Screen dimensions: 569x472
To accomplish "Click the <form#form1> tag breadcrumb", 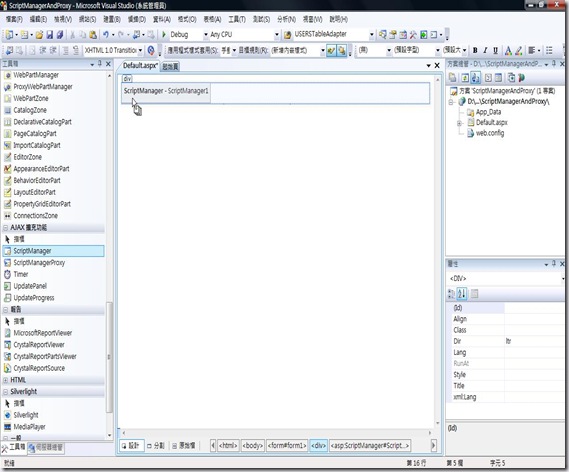I will tap(287, 445).
